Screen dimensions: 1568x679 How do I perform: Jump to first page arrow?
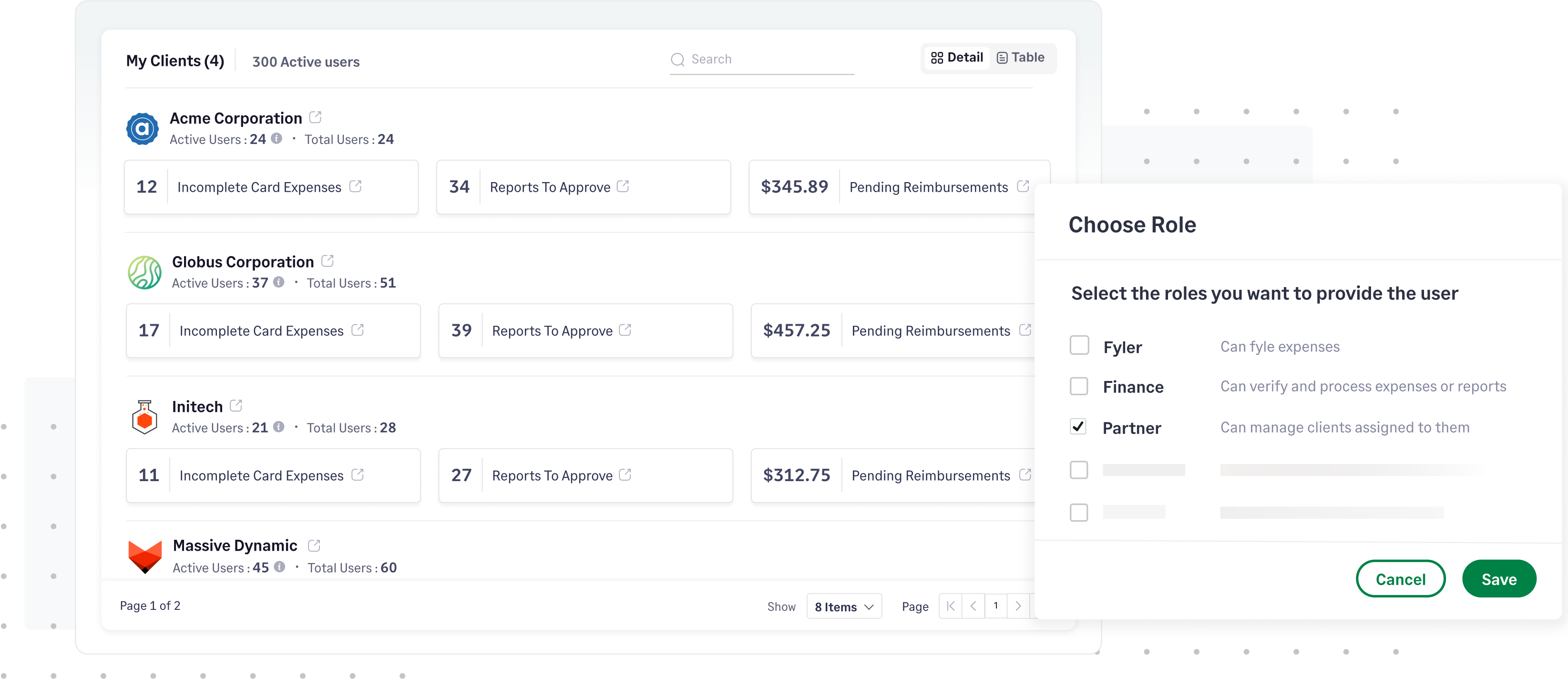coord(950,606)
